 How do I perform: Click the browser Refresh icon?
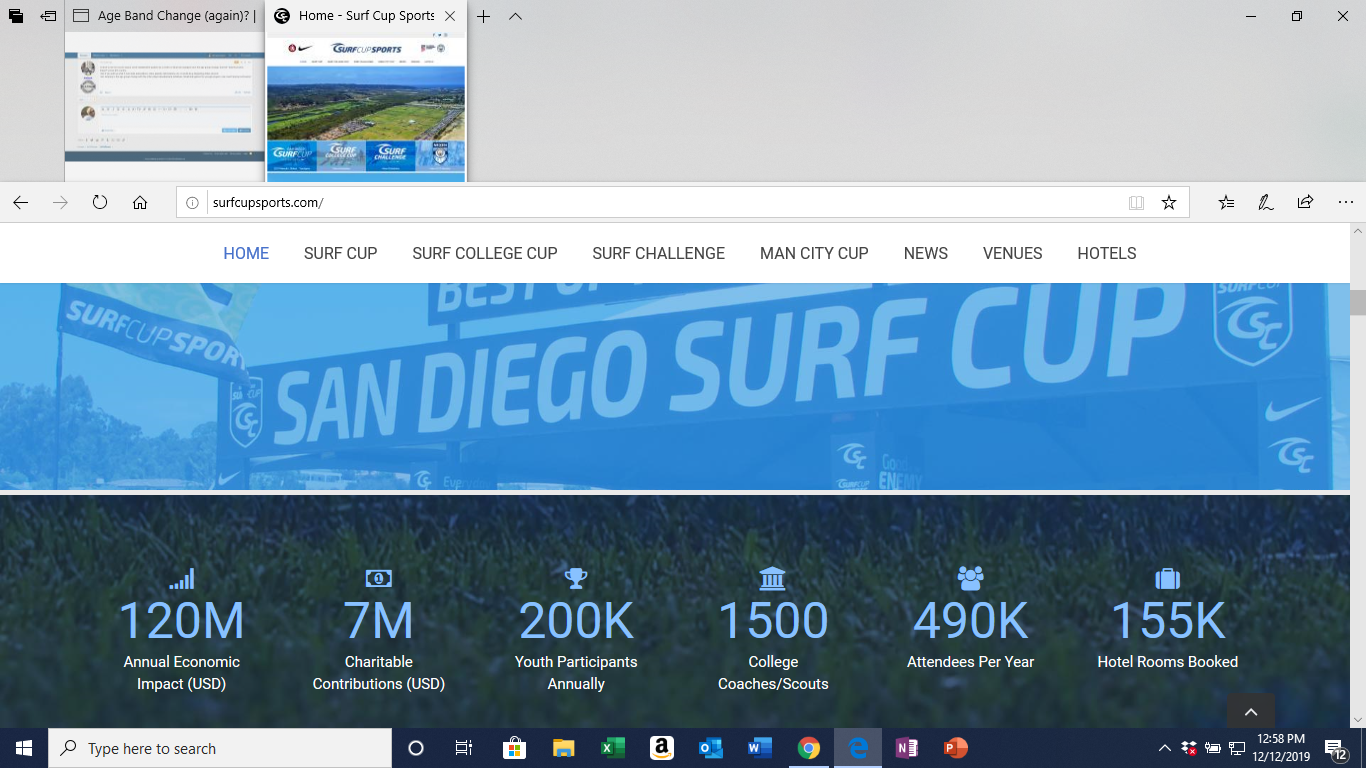pyautogui.click(x=100, y=202)
